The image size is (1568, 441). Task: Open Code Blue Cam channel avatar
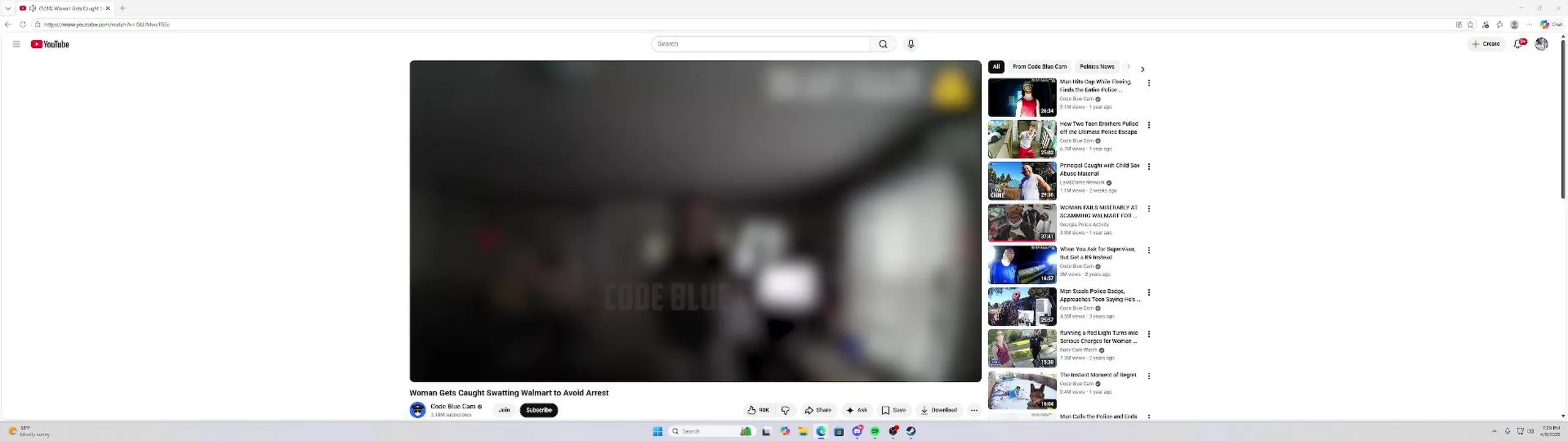coord(418,410)
